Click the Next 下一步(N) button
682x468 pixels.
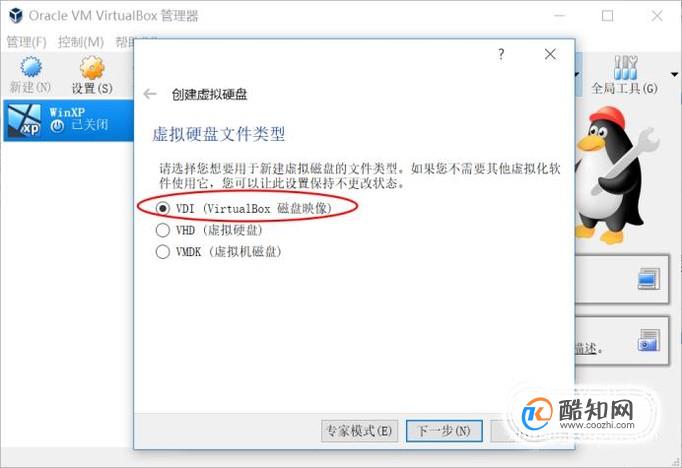[x=444, y=431]
